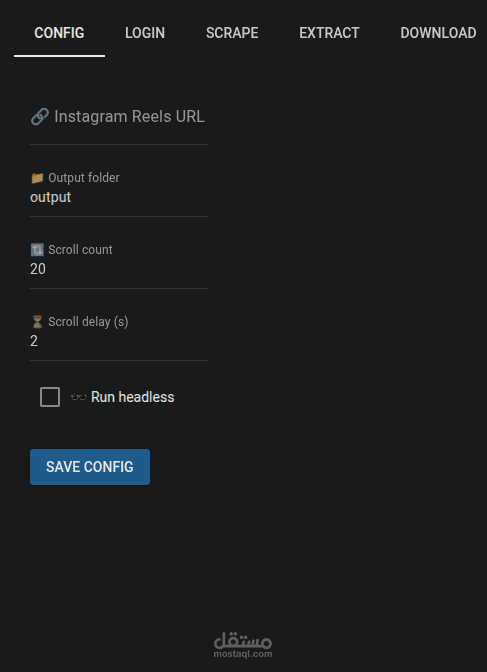Enable the Run headless checkbox
The image size is (487, 672).
click(50, 397)
